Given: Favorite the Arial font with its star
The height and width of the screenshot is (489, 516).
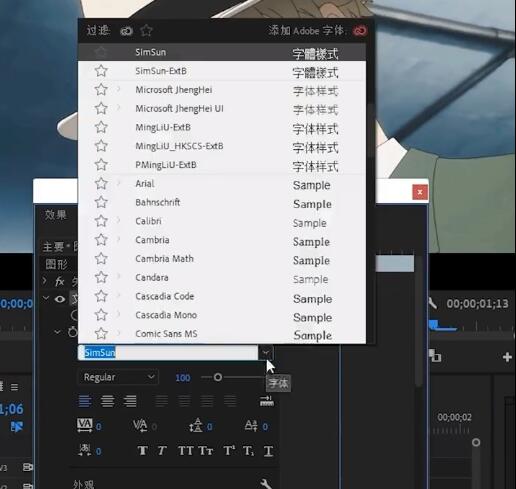Looking at the screenshot, I should [x=101, y=183].
